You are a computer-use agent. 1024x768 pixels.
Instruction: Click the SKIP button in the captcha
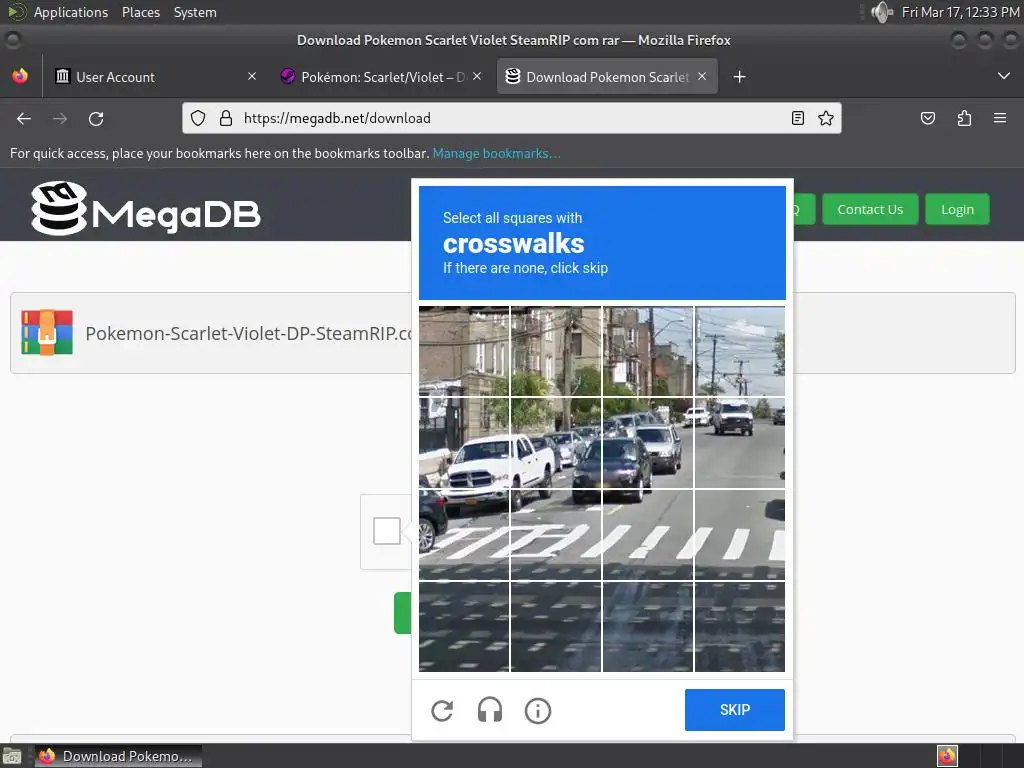pos(735,710)
